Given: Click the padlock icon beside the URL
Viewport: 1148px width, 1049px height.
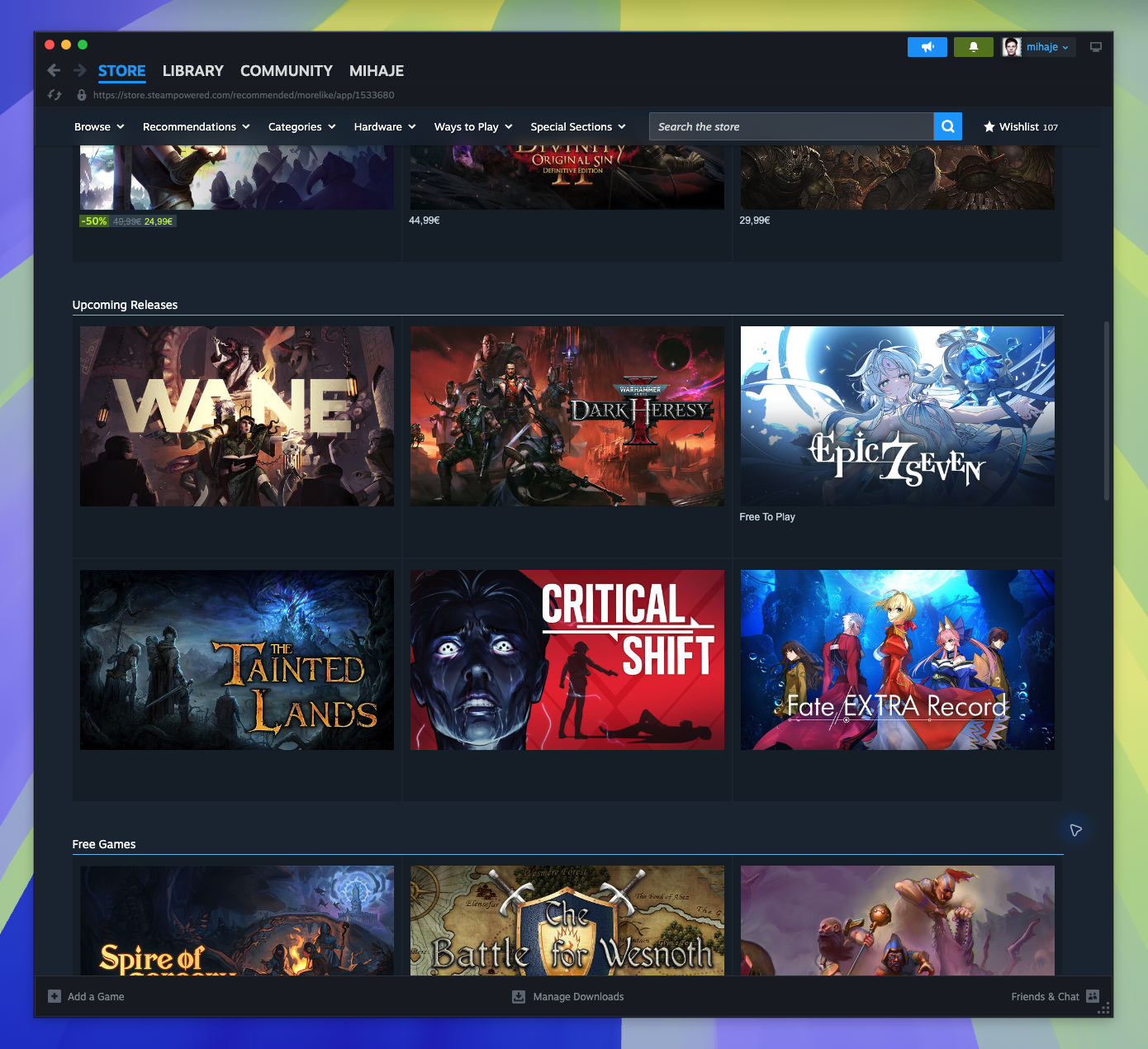Looking at the screenshot, I should click(x=82, y=95).
